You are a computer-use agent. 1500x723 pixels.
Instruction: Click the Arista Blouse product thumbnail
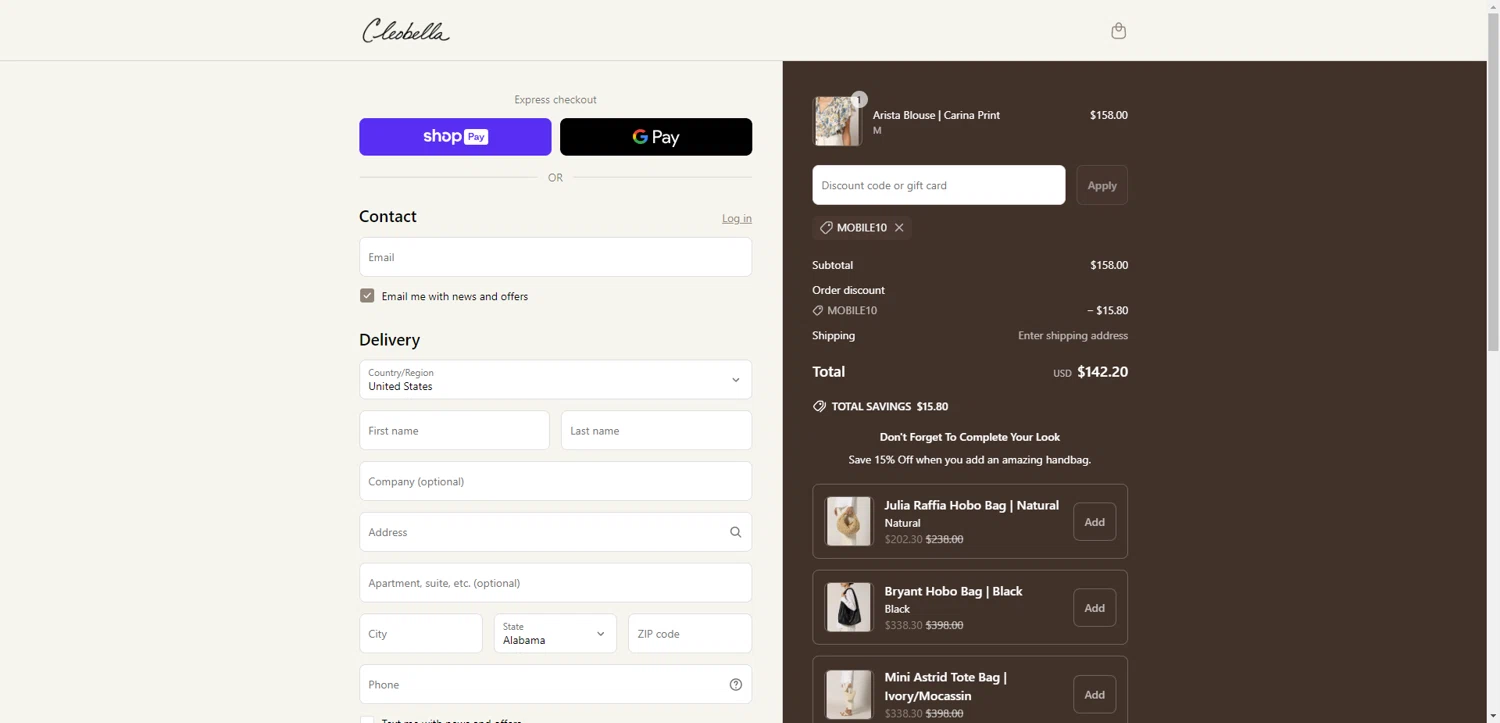tap(837, 122)
